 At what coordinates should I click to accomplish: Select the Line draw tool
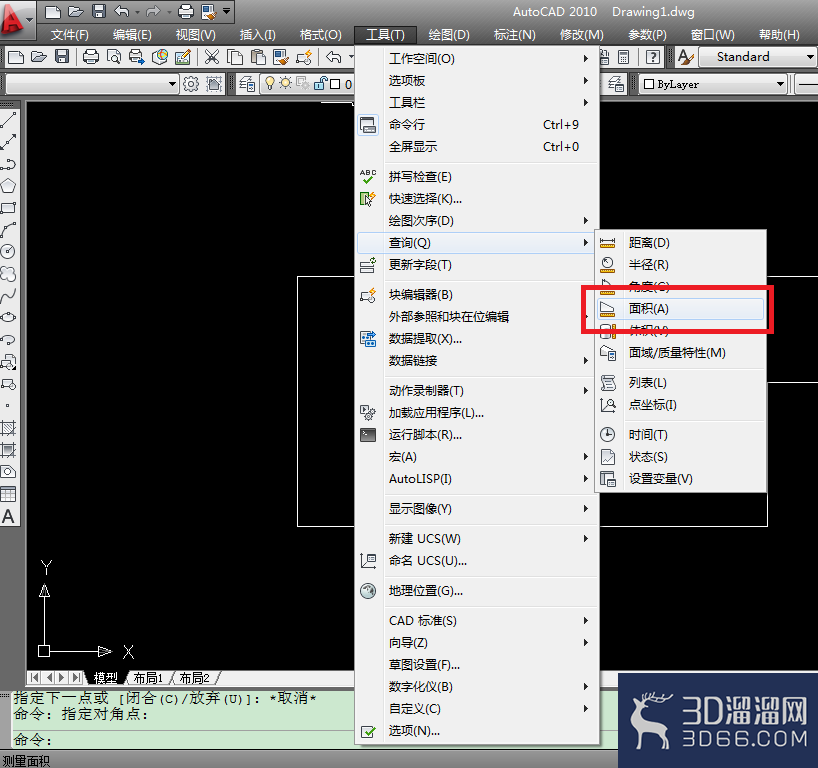[x=8, y=120]
